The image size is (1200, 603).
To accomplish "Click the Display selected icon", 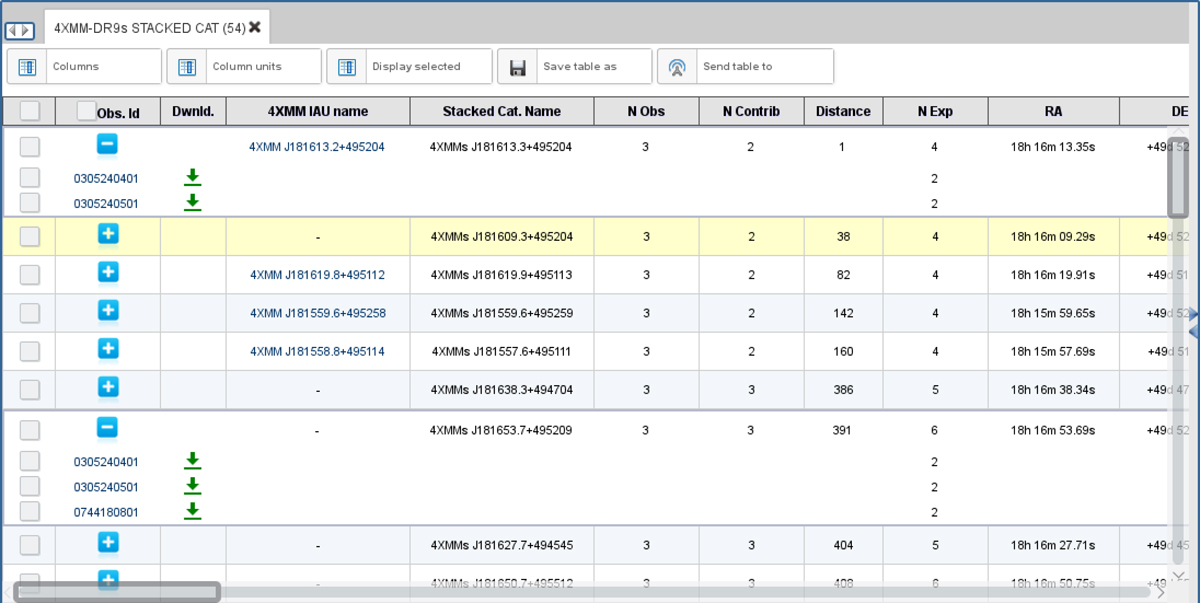I will (x=347, y=67).
